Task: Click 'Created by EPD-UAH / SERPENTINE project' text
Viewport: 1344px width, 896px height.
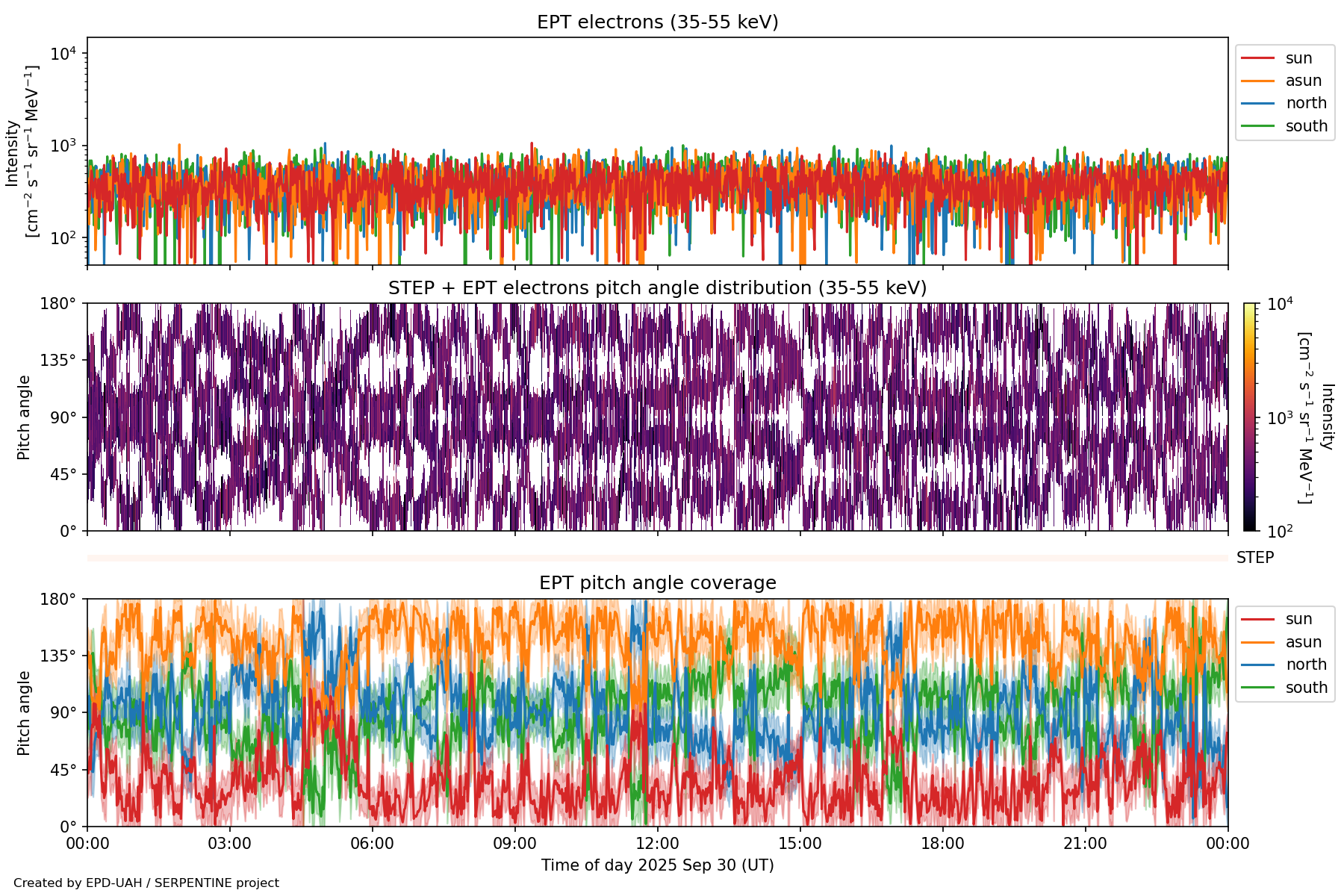Action: [x=146, y=883]
